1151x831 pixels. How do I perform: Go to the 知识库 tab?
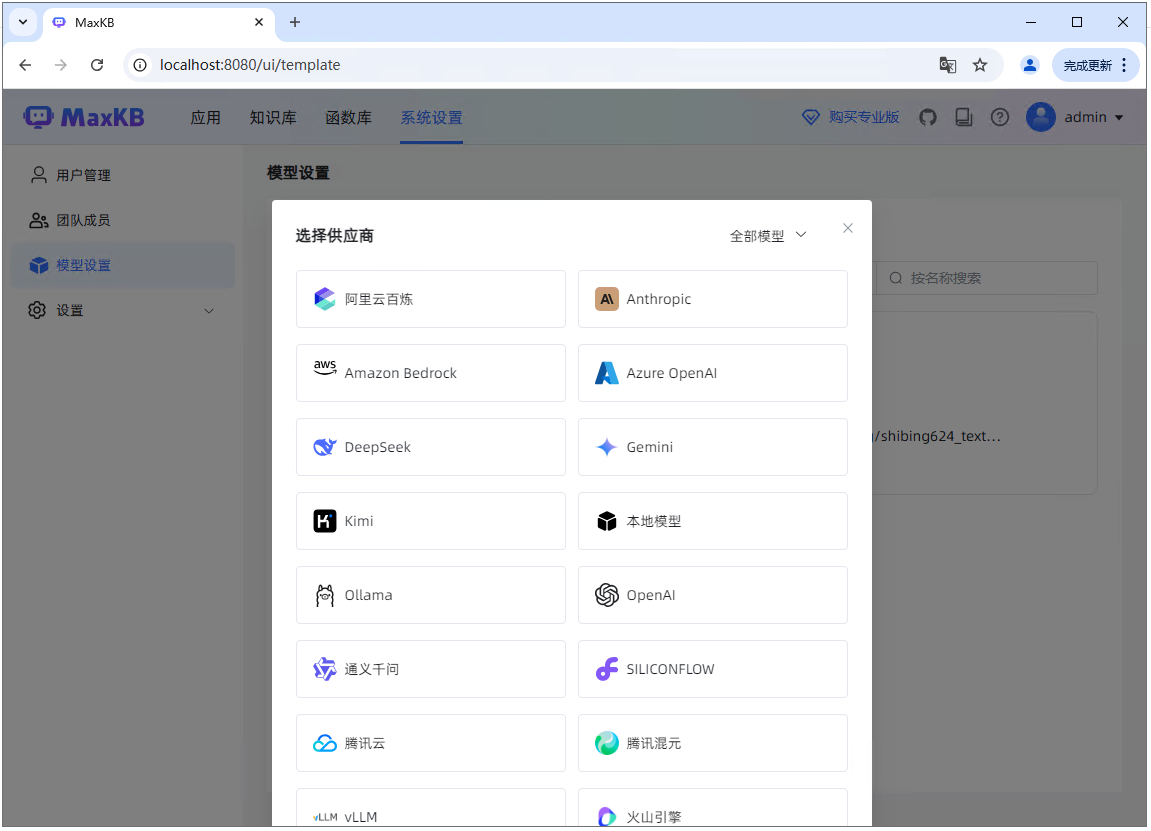[273, 117]
